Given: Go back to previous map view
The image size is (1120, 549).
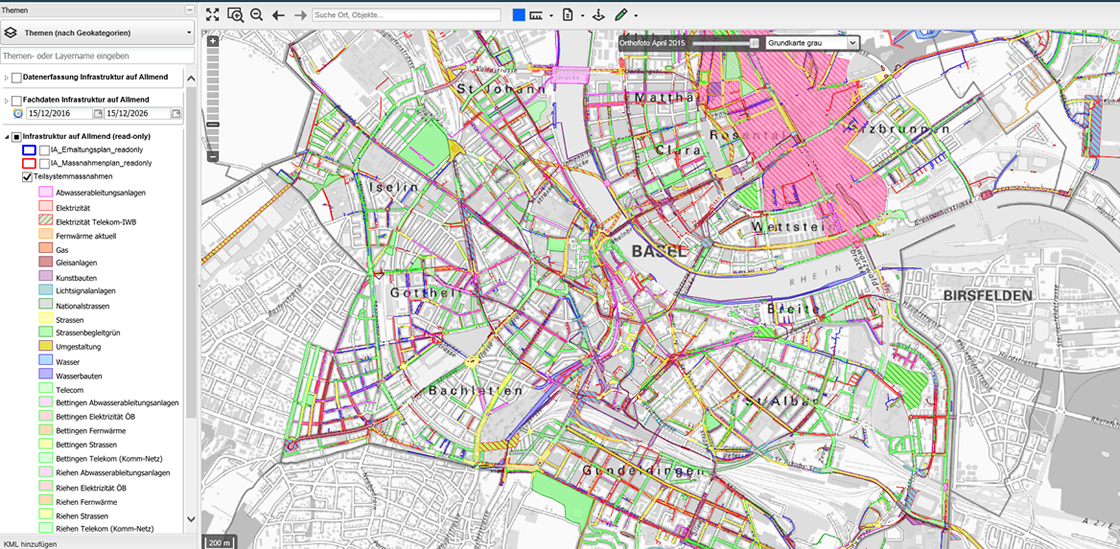Looking at the screenshot, I should pyautogui.click(x=279, y=15).
